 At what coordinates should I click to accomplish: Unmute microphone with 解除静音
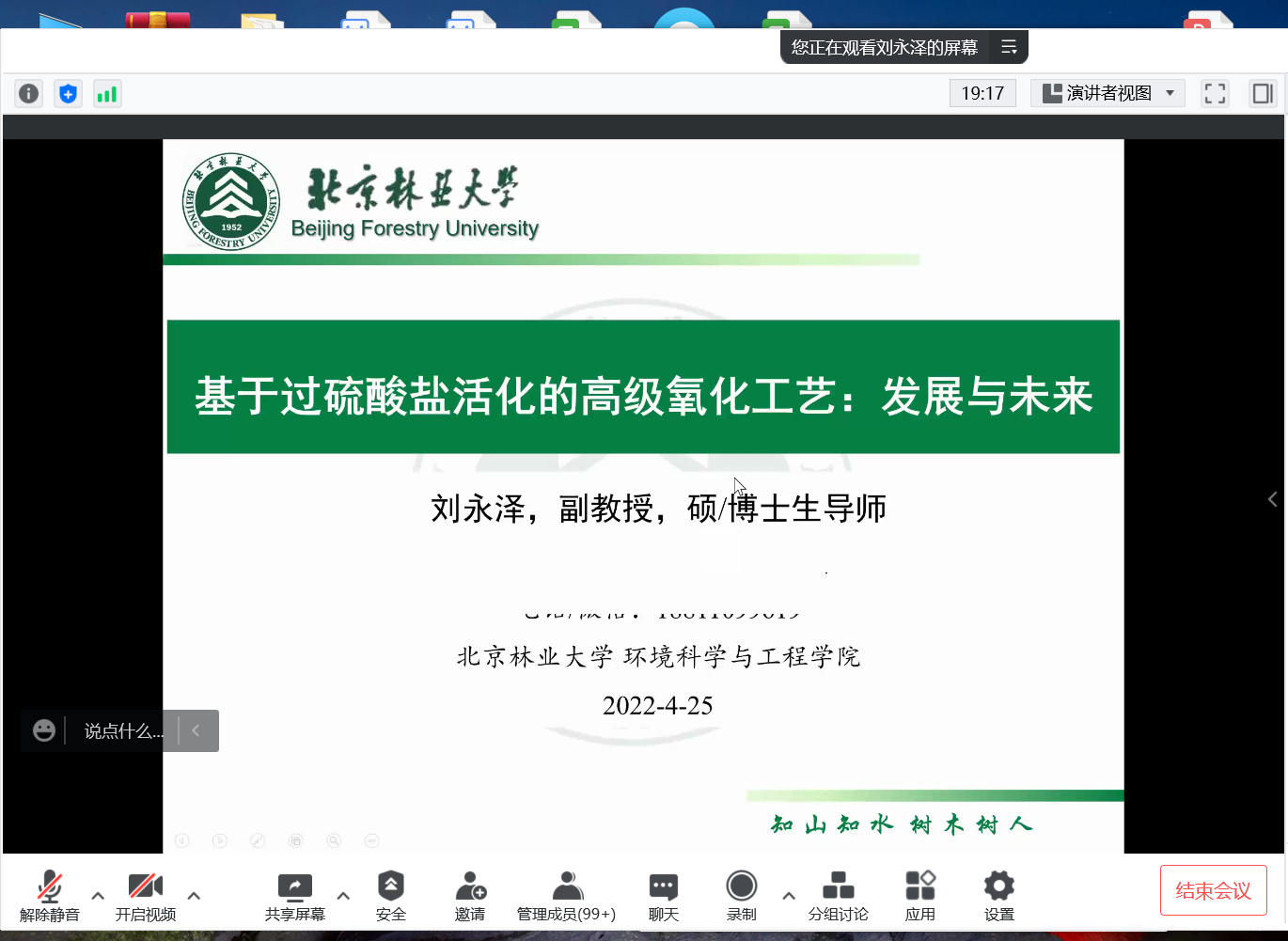coord(49,895)
